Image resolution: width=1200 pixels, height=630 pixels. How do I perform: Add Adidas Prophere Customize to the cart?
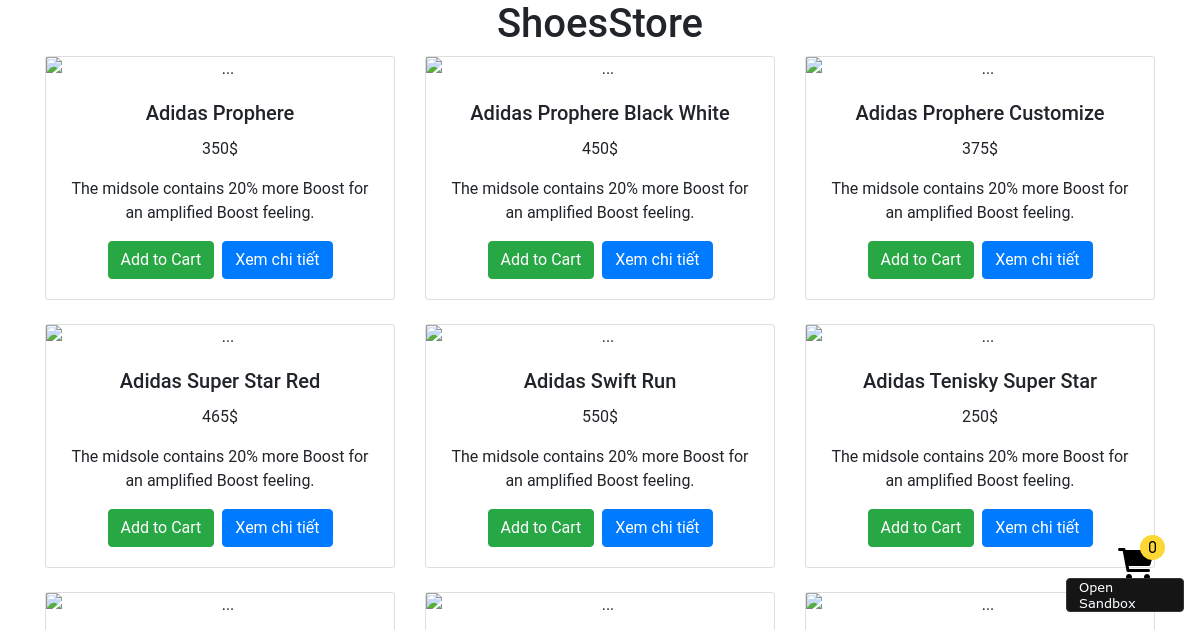click(920, 259)
